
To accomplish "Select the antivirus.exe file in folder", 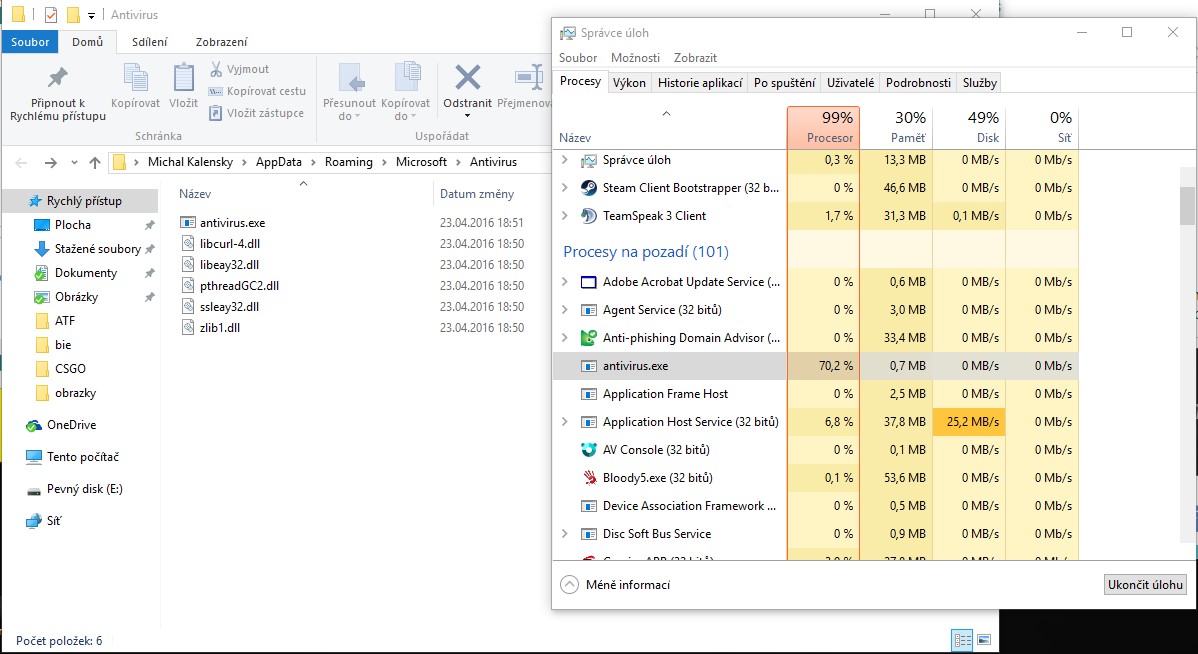I will [x=232, y=223].
